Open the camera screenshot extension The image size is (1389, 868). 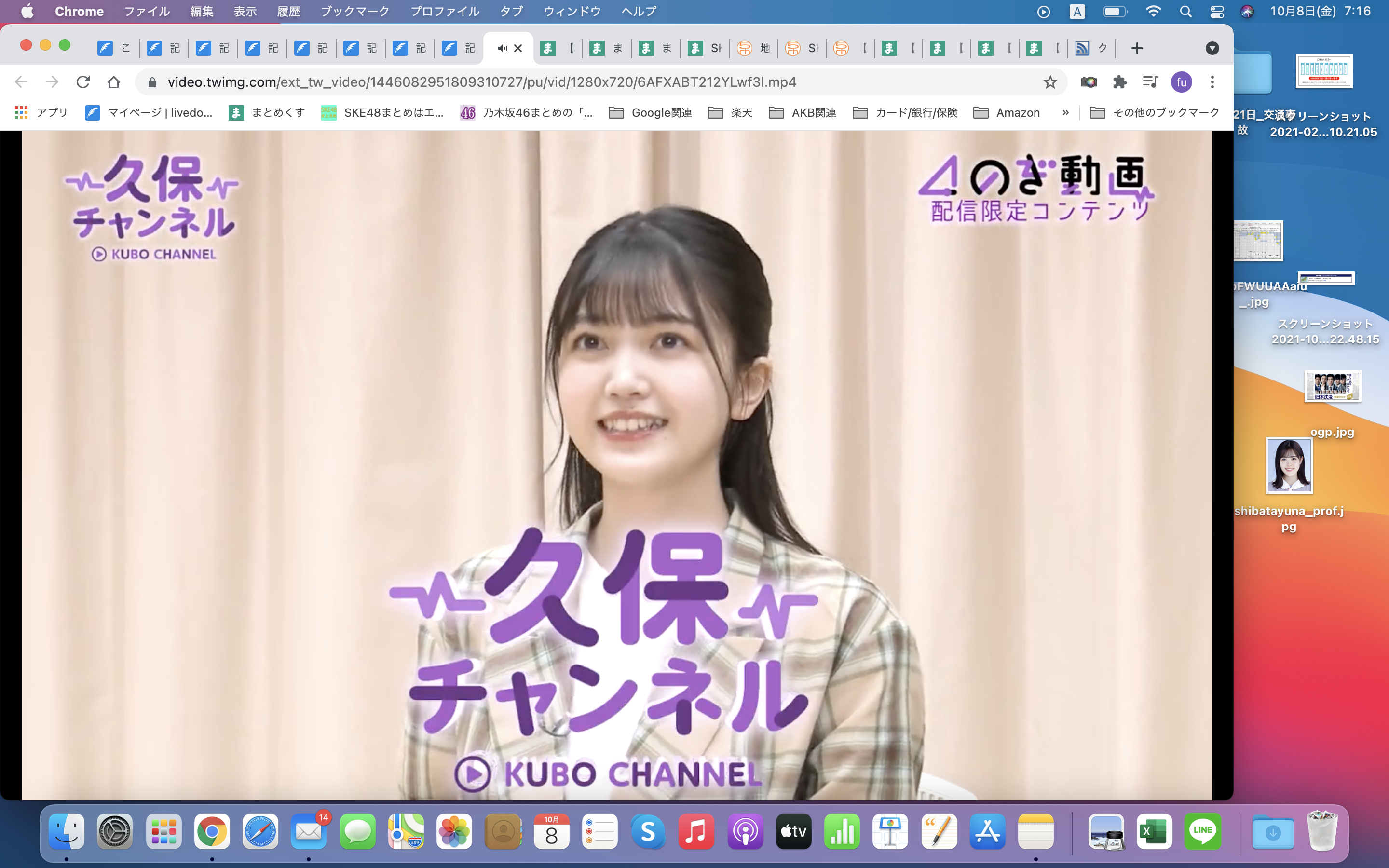pyautogui.click(x=1088, y=82)
